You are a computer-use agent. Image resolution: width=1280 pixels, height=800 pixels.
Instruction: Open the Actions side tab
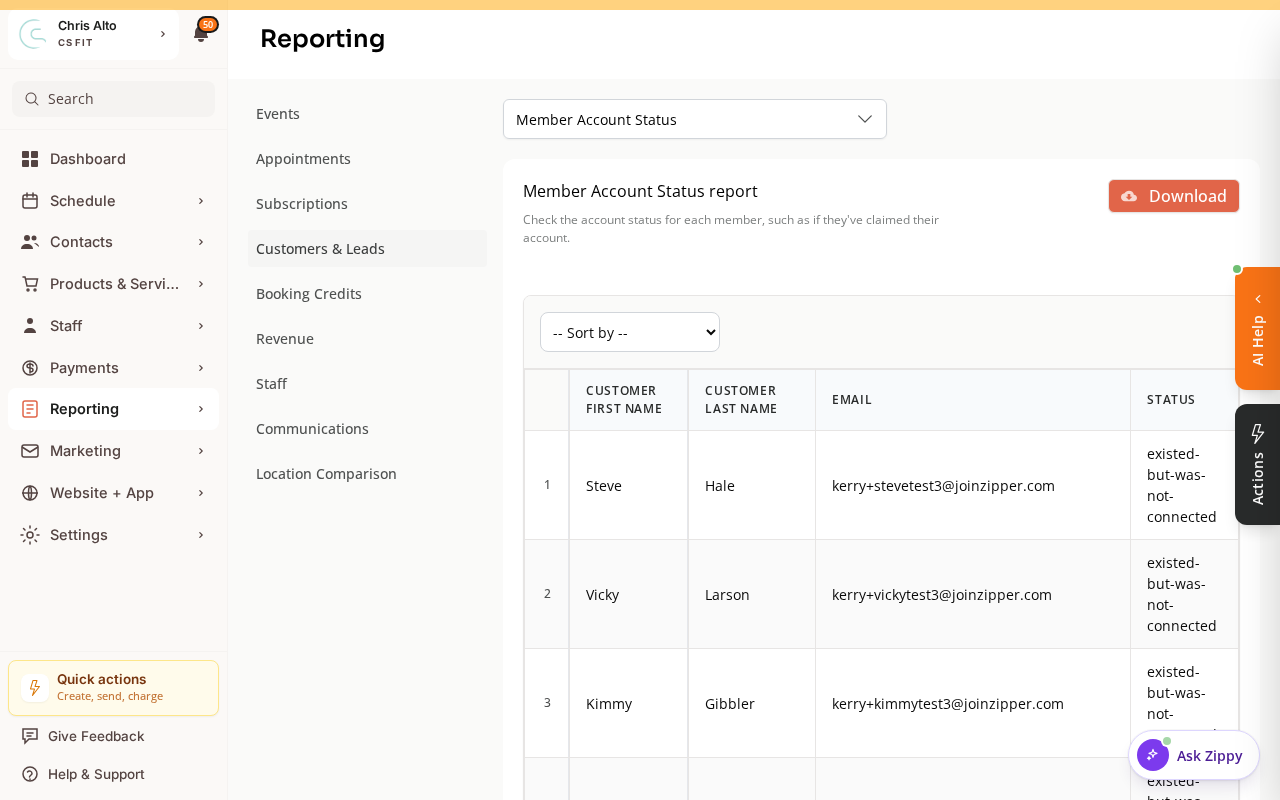coord(1258,464)
